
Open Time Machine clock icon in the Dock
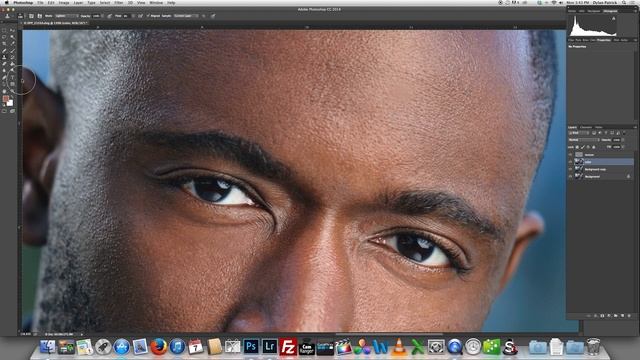click(473, 347)
